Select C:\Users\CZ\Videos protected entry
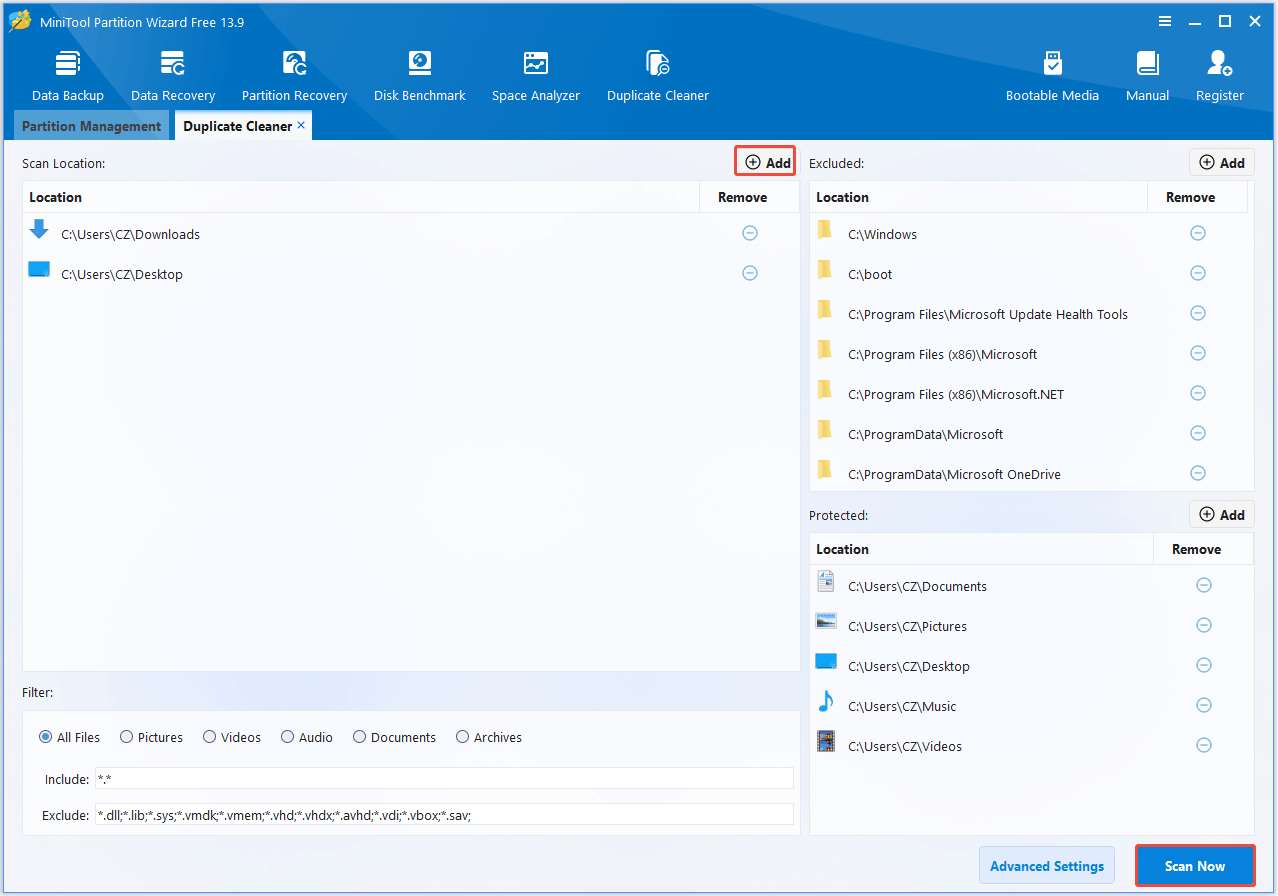 pyautogui.click(x=1032, y=746)
